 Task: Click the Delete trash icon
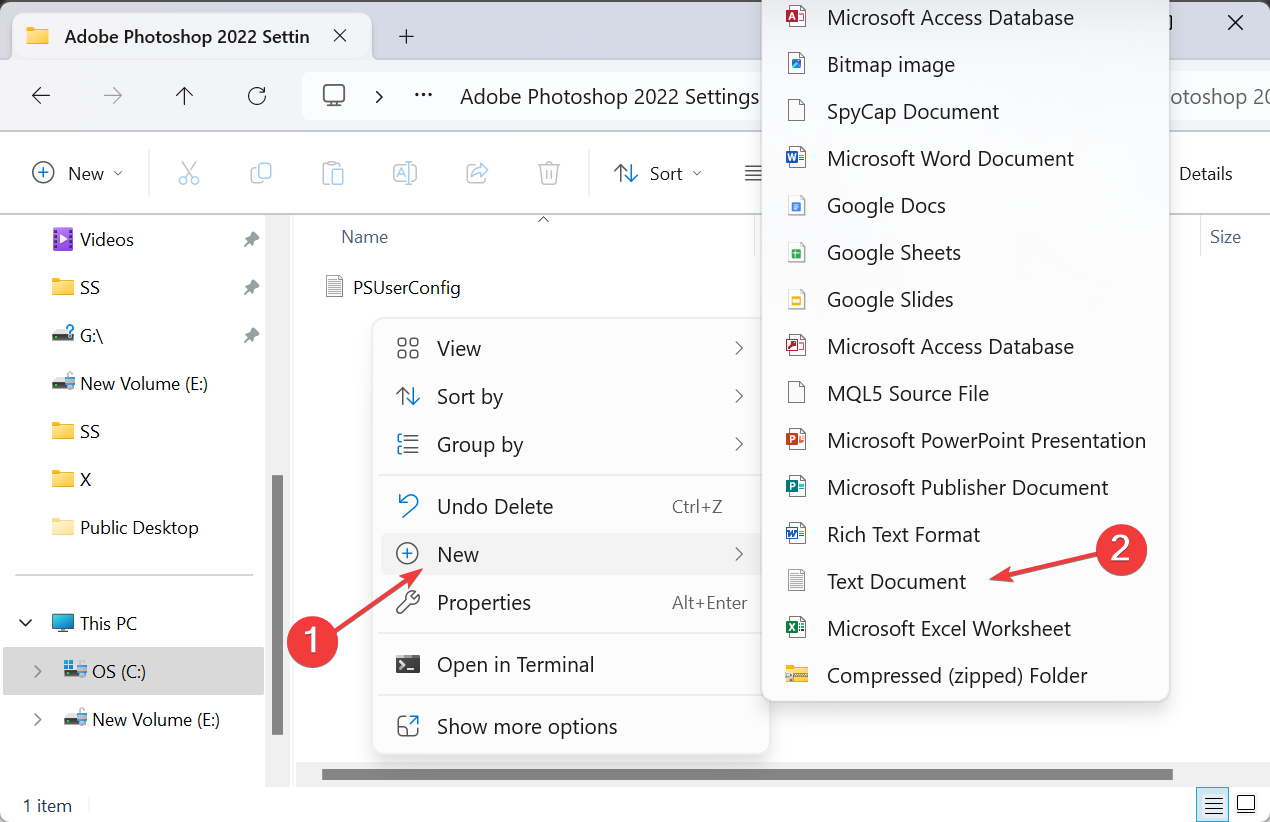click(x=548, y=173)
